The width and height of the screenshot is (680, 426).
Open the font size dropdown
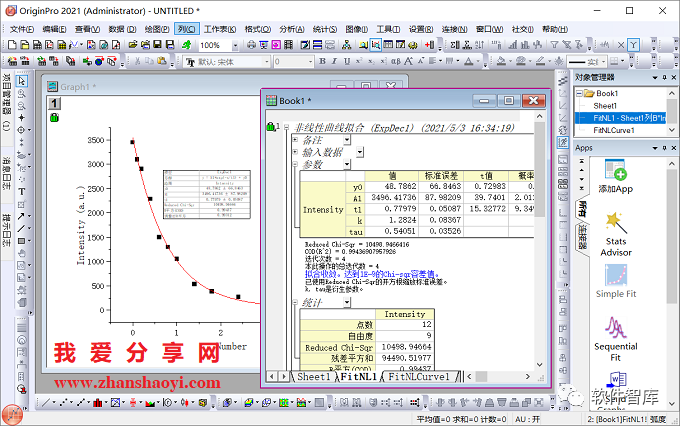[310, 62]
